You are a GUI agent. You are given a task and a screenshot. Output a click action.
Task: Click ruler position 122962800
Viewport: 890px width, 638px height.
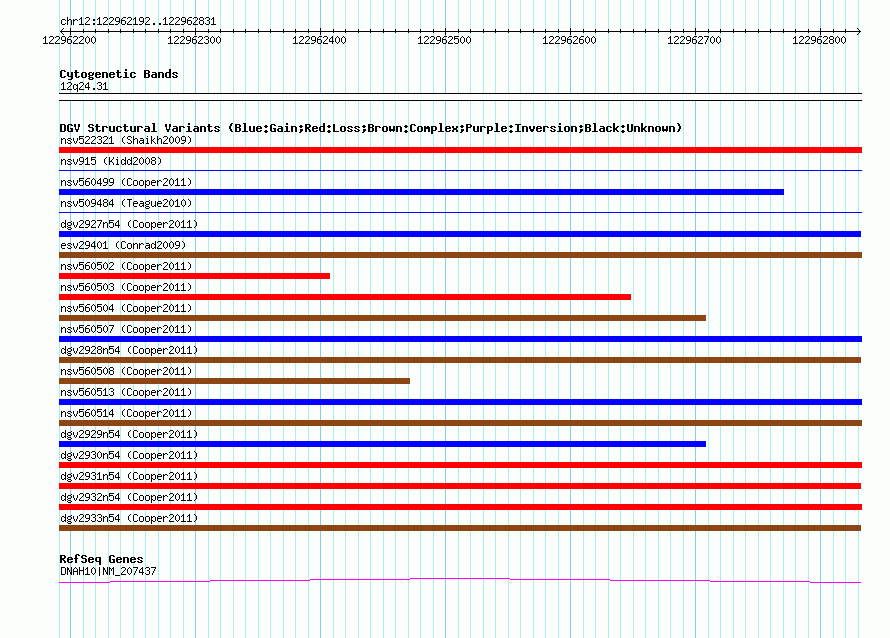819,40
